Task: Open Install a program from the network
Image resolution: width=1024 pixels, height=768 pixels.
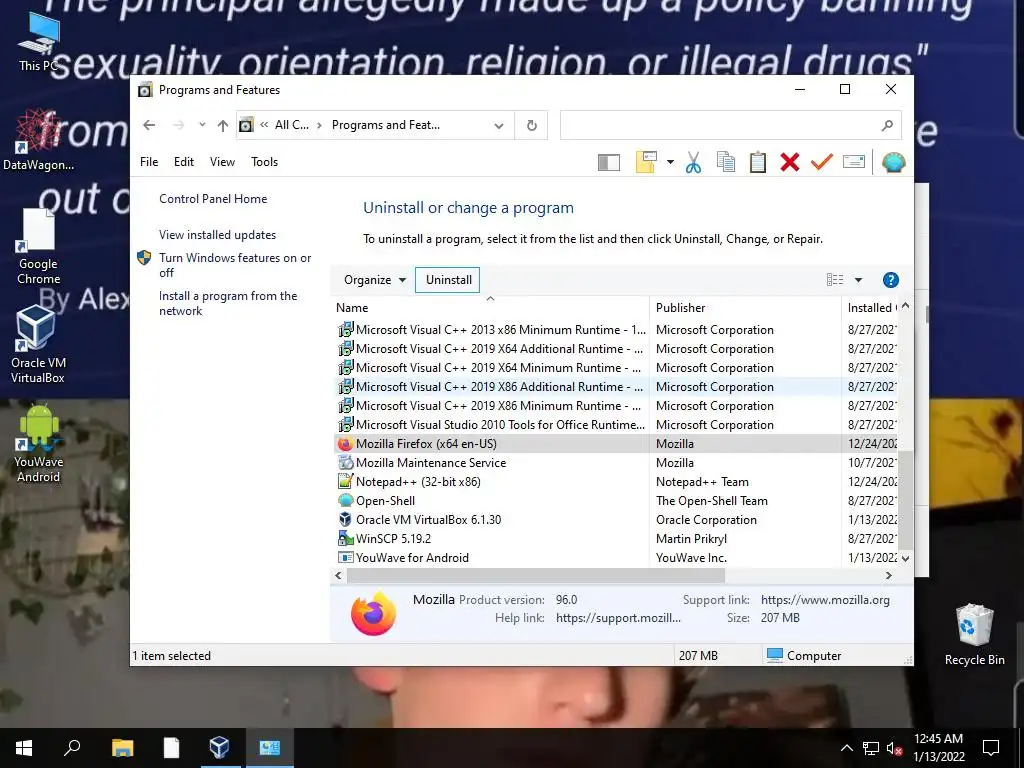Action: [x=228, y=303]
